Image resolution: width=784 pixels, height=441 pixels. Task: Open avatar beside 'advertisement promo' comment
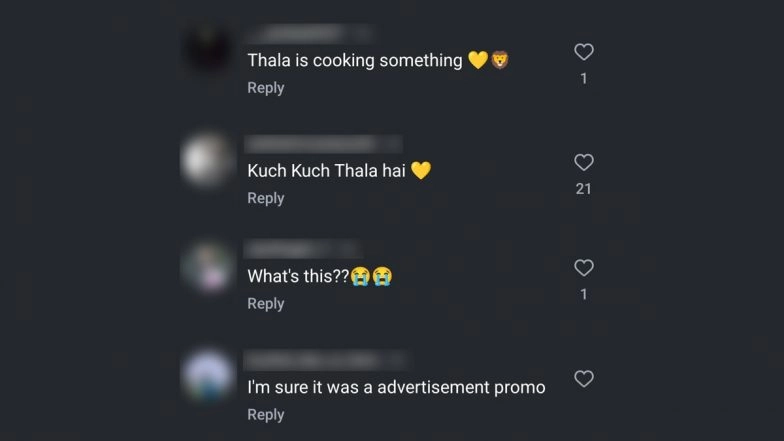click(x=207, y=376)
